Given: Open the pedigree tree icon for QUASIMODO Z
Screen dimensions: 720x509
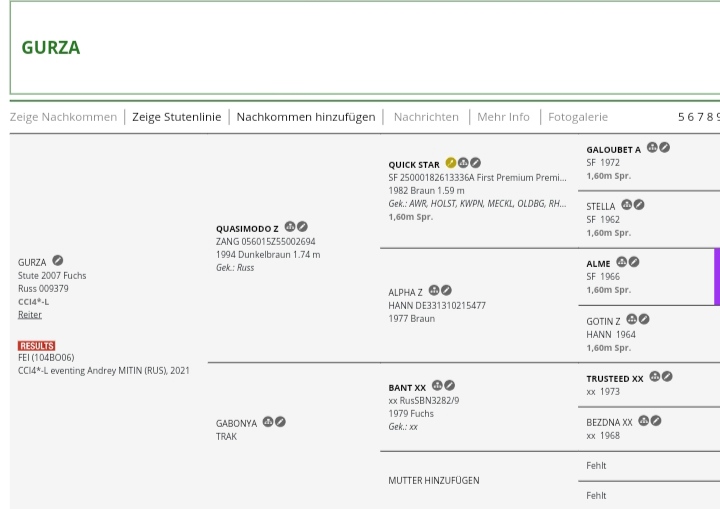Looking at the screenshot, I should [x=290, y=227].
